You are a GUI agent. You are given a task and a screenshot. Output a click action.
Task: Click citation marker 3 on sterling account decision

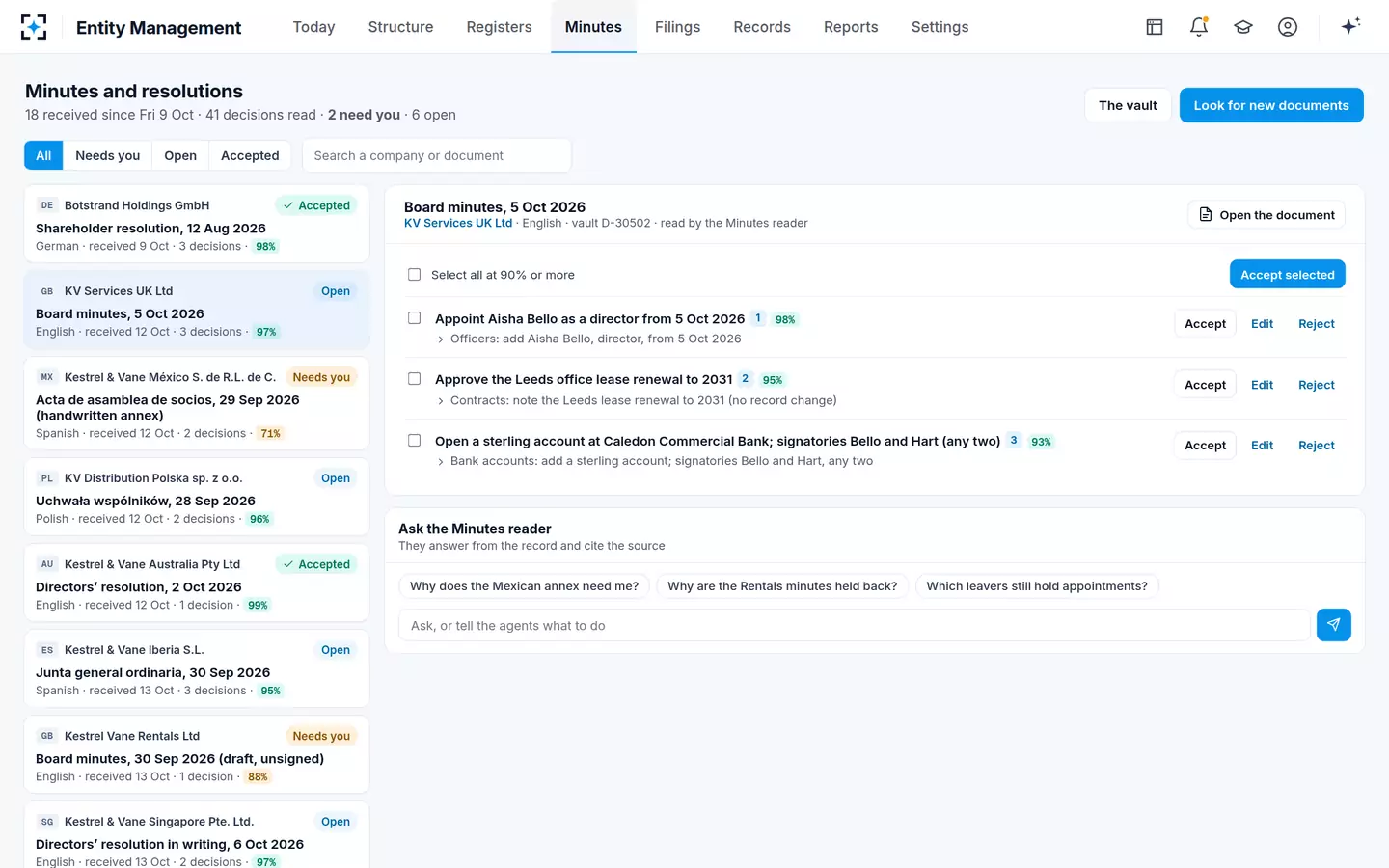click(x=1013, y=440)
